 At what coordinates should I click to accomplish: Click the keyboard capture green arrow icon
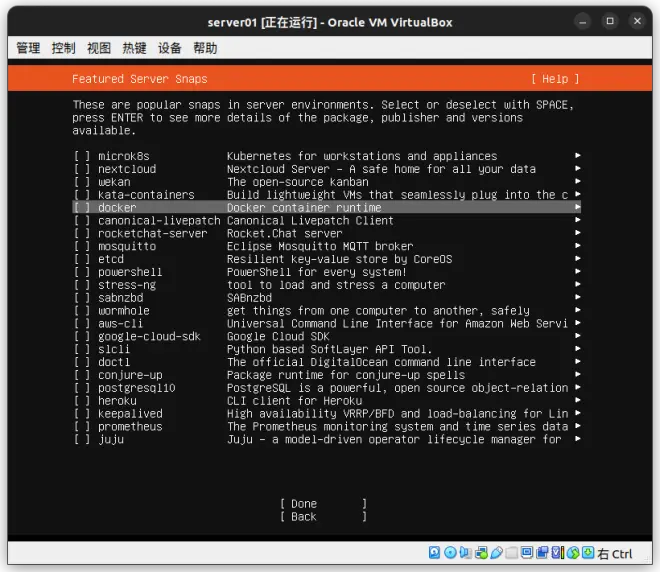(588, 553)
